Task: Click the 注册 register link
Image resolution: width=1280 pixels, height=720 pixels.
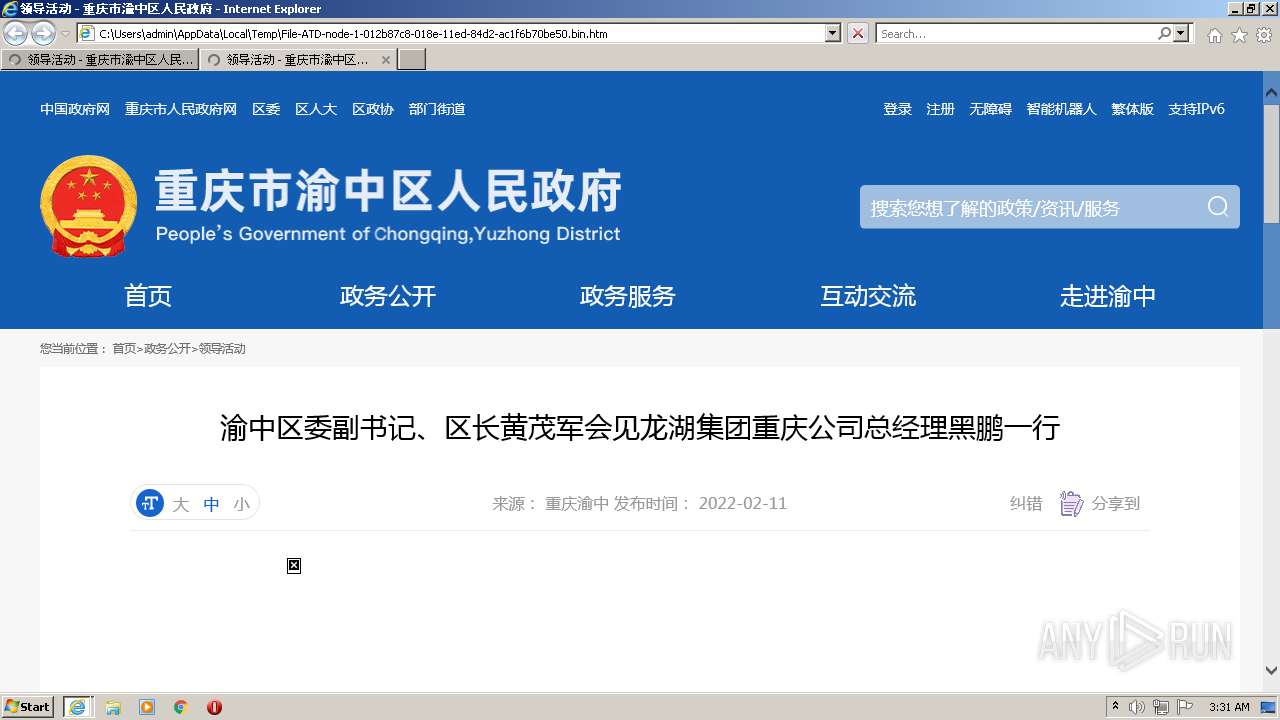Action: (x=940, y=109)
